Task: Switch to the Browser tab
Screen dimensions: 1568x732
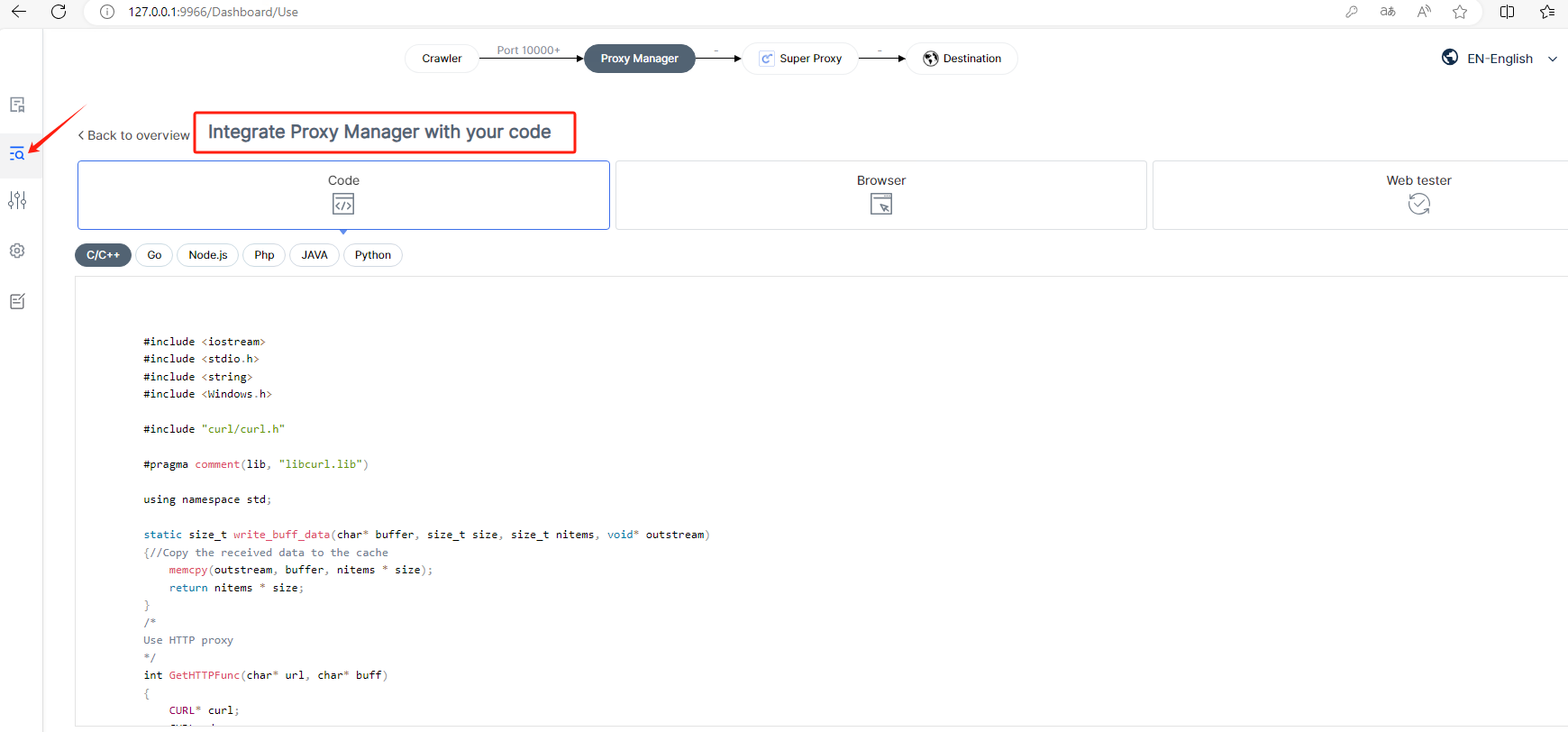Action: (x=880, y=195)
